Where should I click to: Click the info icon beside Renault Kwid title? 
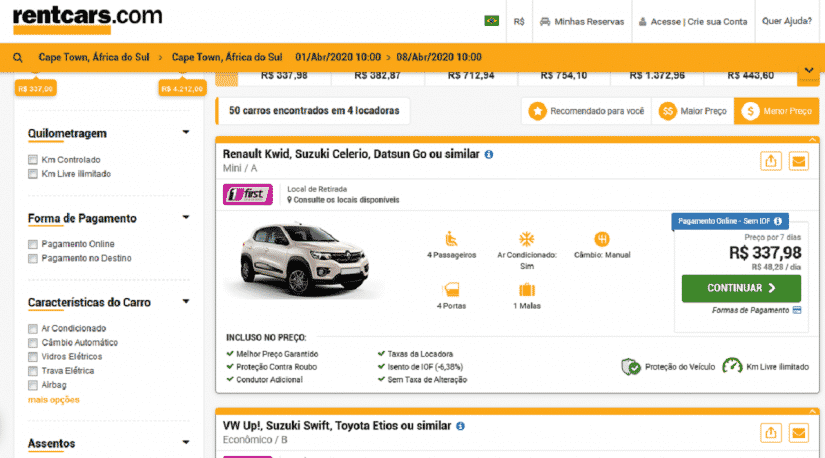pos(489,154)
